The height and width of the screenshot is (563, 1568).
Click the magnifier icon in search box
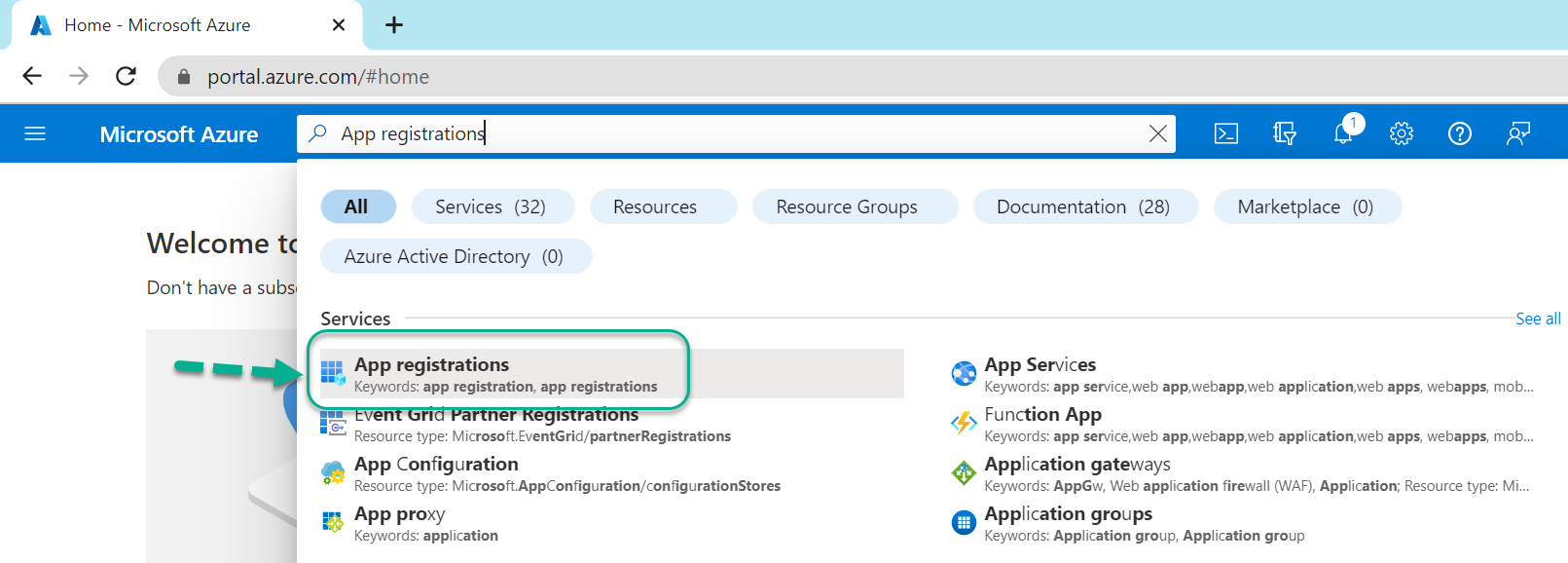click(317, 133)
